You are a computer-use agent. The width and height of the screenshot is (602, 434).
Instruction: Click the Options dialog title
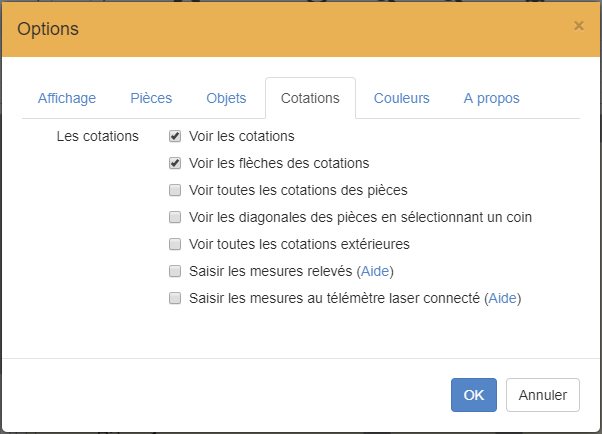point(48,28)
